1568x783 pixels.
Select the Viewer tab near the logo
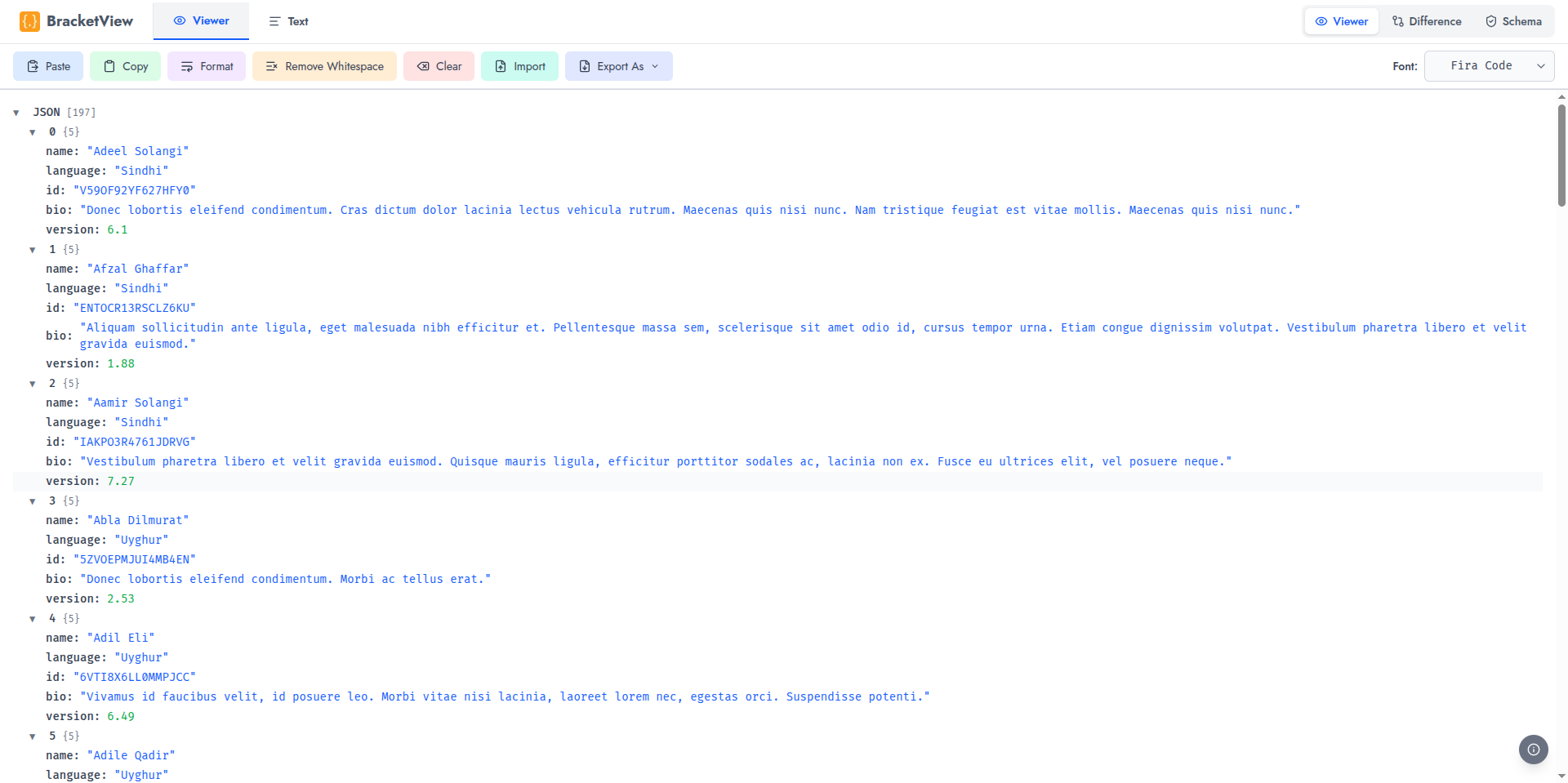tap(201, 21)
